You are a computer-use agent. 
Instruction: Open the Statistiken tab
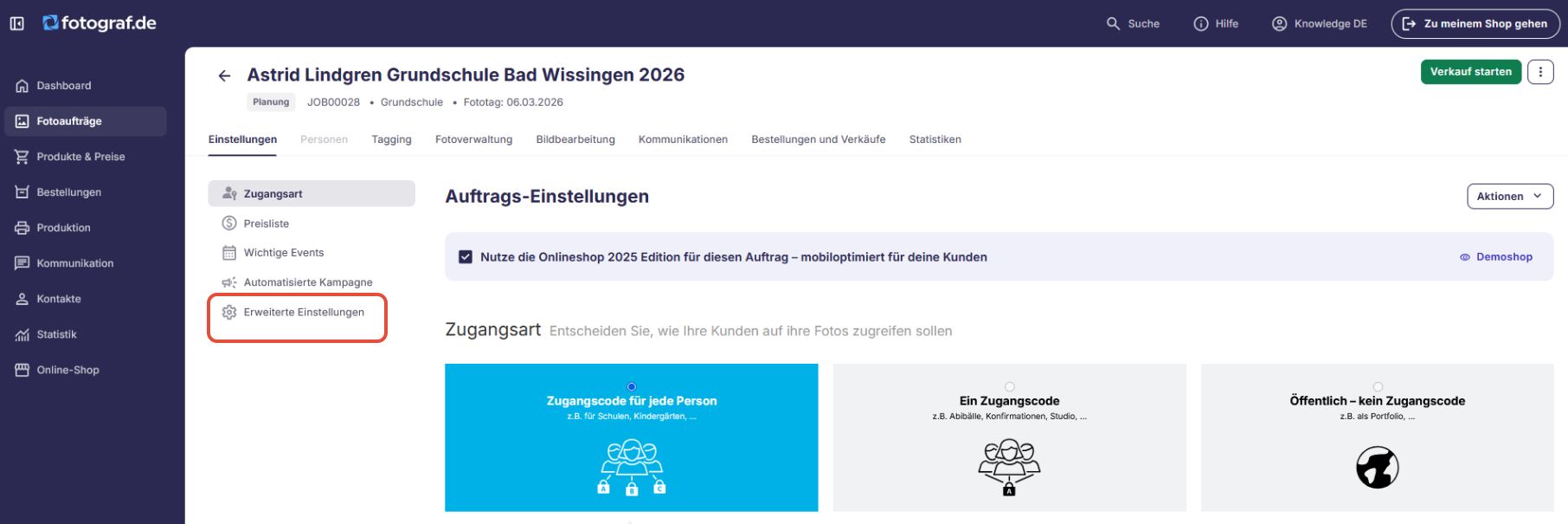935,139
